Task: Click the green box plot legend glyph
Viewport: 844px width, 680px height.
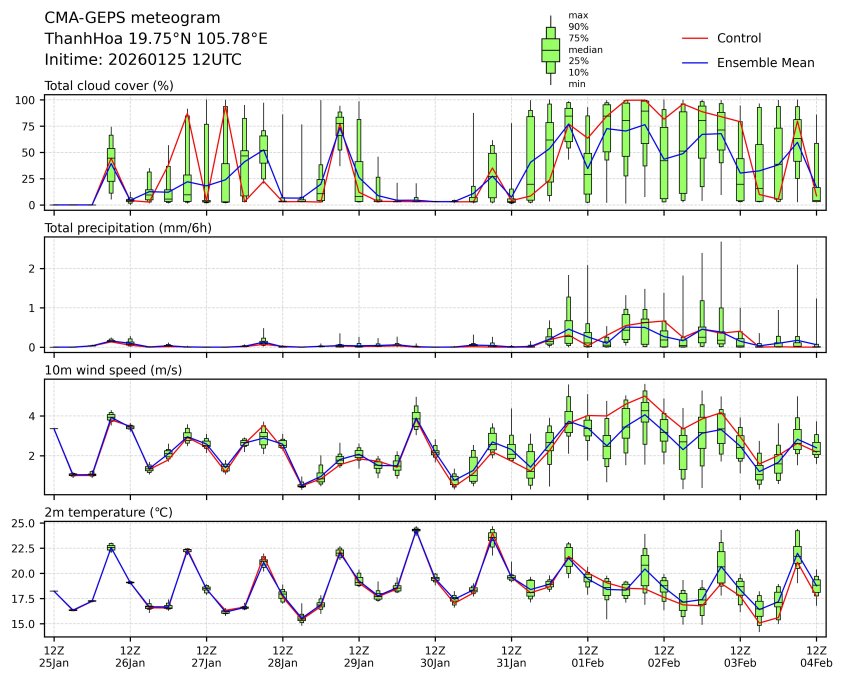Action: point(550,49)
